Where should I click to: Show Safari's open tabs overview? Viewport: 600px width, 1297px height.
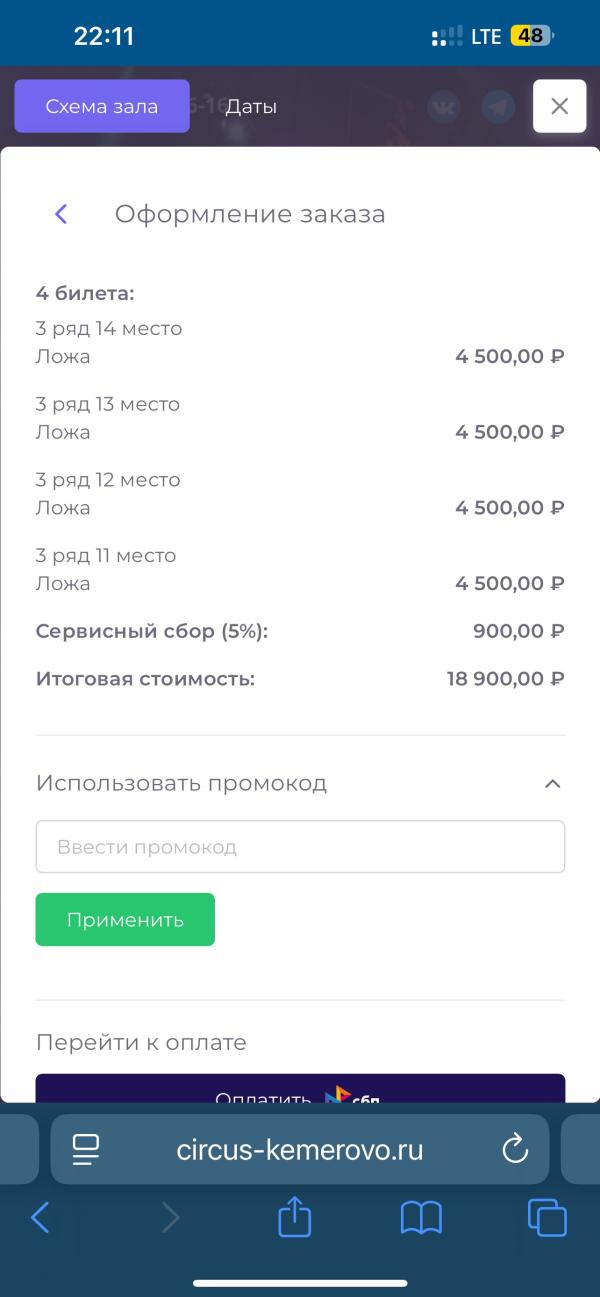pyautogui.click(x=547, y=1217)
